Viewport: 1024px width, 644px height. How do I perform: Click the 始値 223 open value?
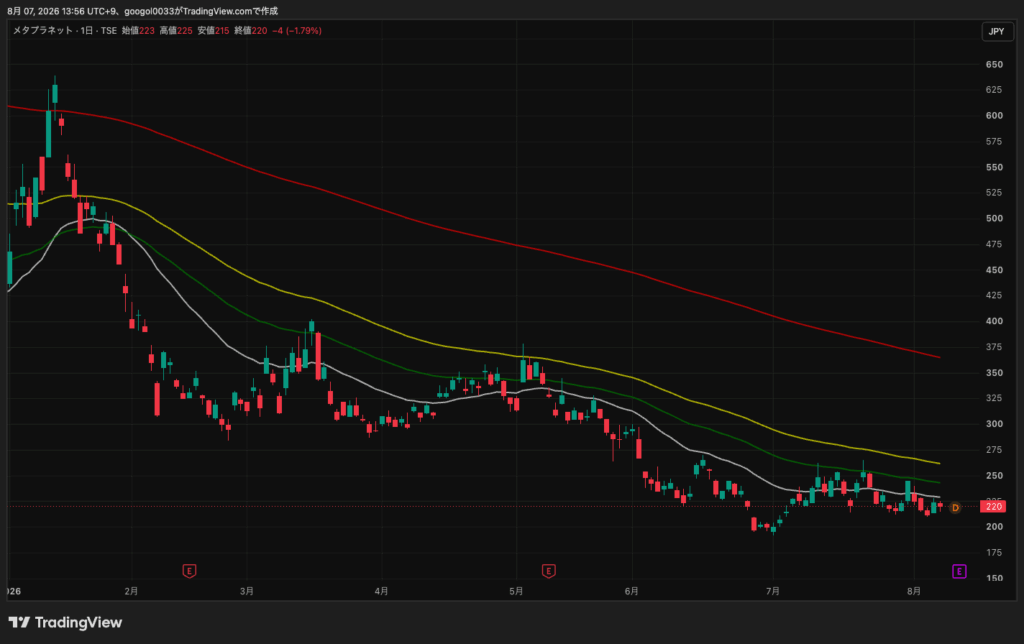138,31
